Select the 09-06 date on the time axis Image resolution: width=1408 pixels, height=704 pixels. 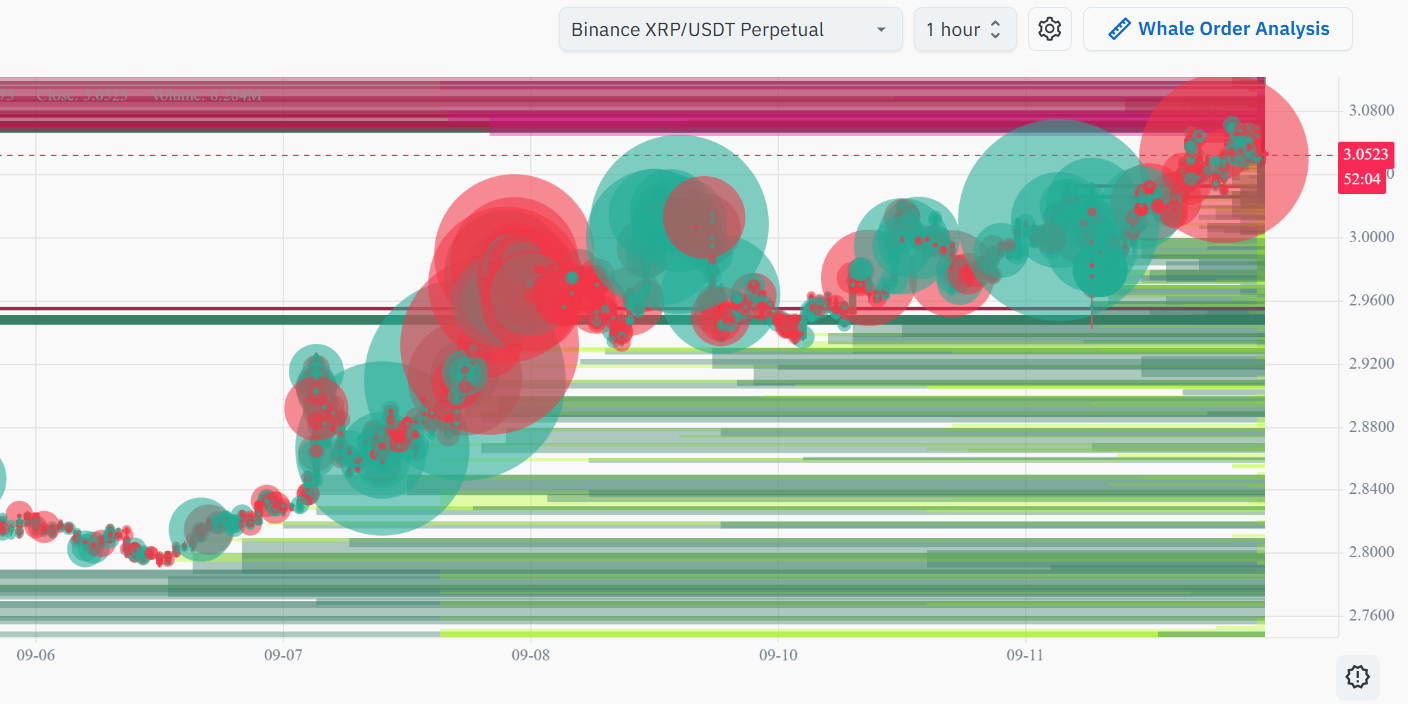[36, 655]
